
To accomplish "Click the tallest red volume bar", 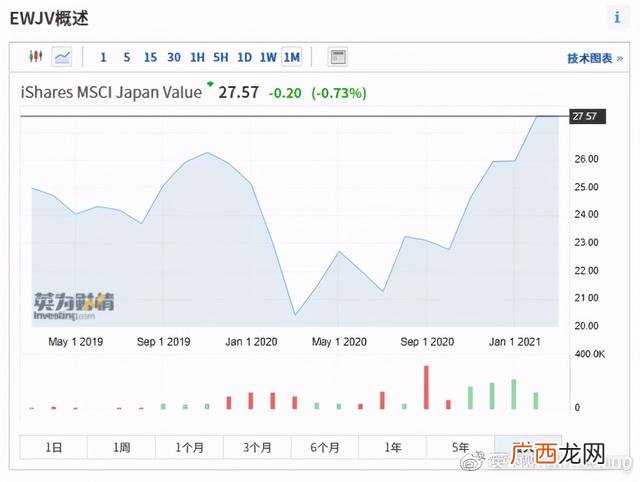I will coord(427,387).
